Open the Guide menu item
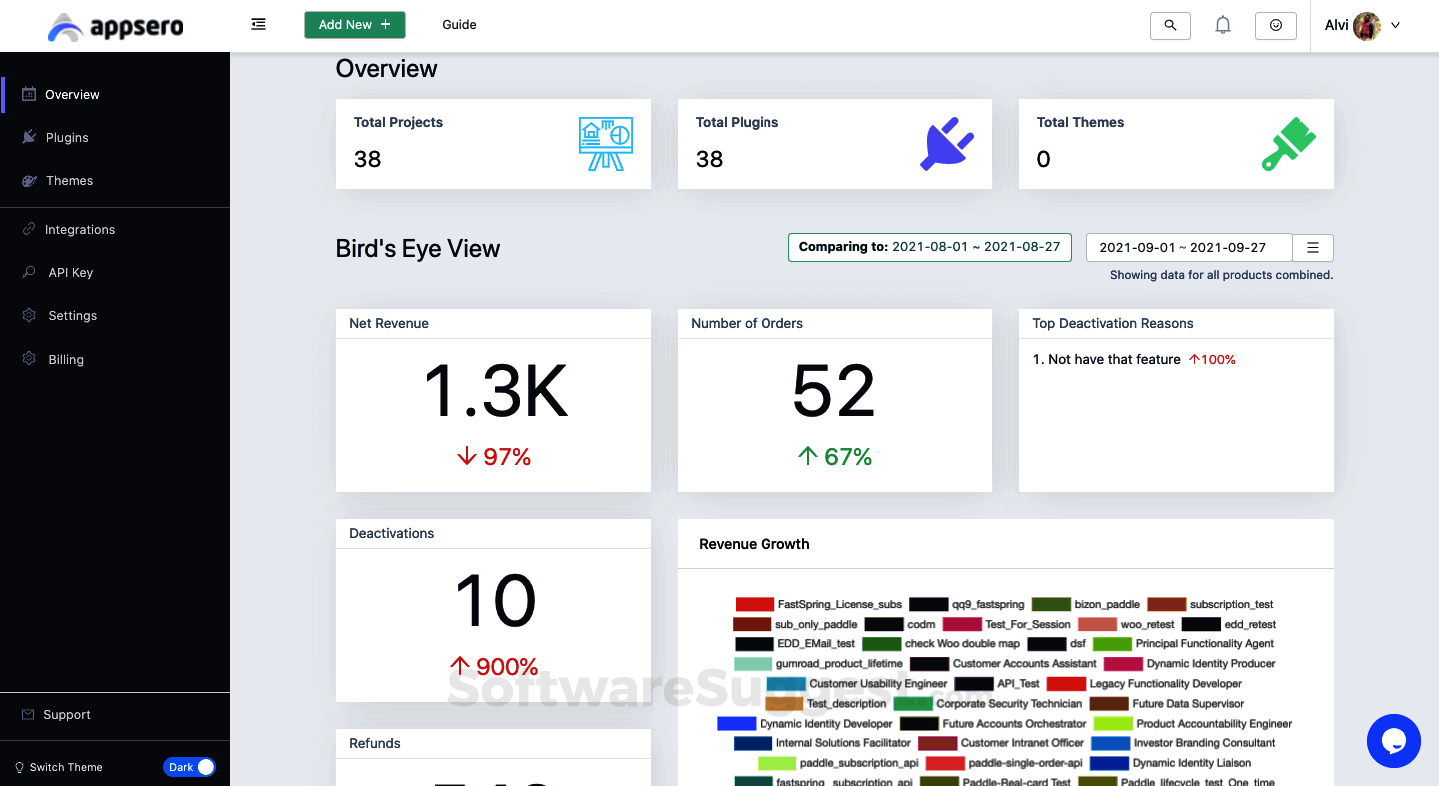Viewport: 1439px width, 786px height. click(x=459, y=25)
